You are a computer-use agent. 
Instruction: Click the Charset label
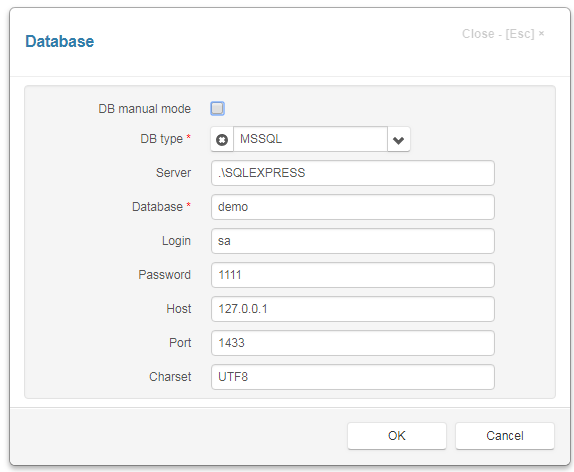tap(170, 377)
